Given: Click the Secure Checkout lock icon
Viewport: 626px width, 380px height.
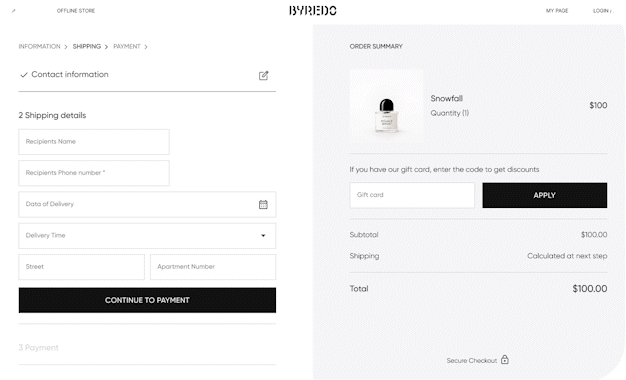Looking at the screenshot, I should tap(505, 360).
